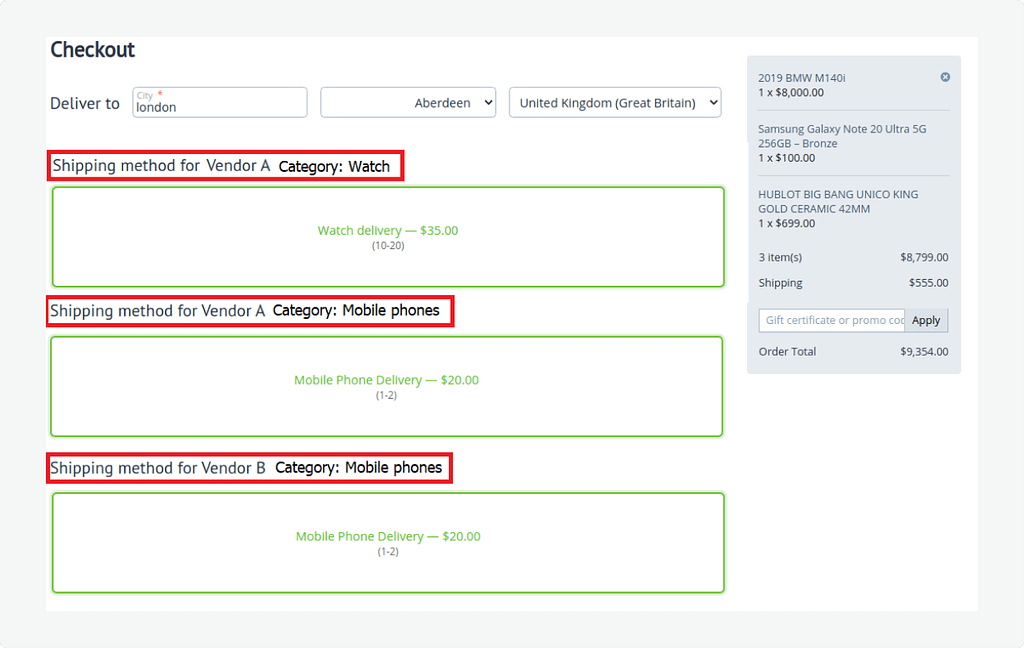Remove the 2019 BMW M140i from cart

point(945,77)
